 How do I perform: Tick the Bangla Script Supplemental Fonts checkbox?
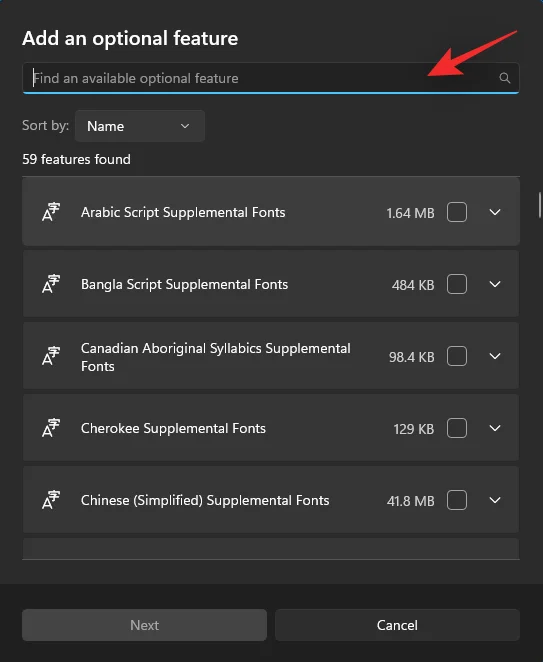pos(457,284)
